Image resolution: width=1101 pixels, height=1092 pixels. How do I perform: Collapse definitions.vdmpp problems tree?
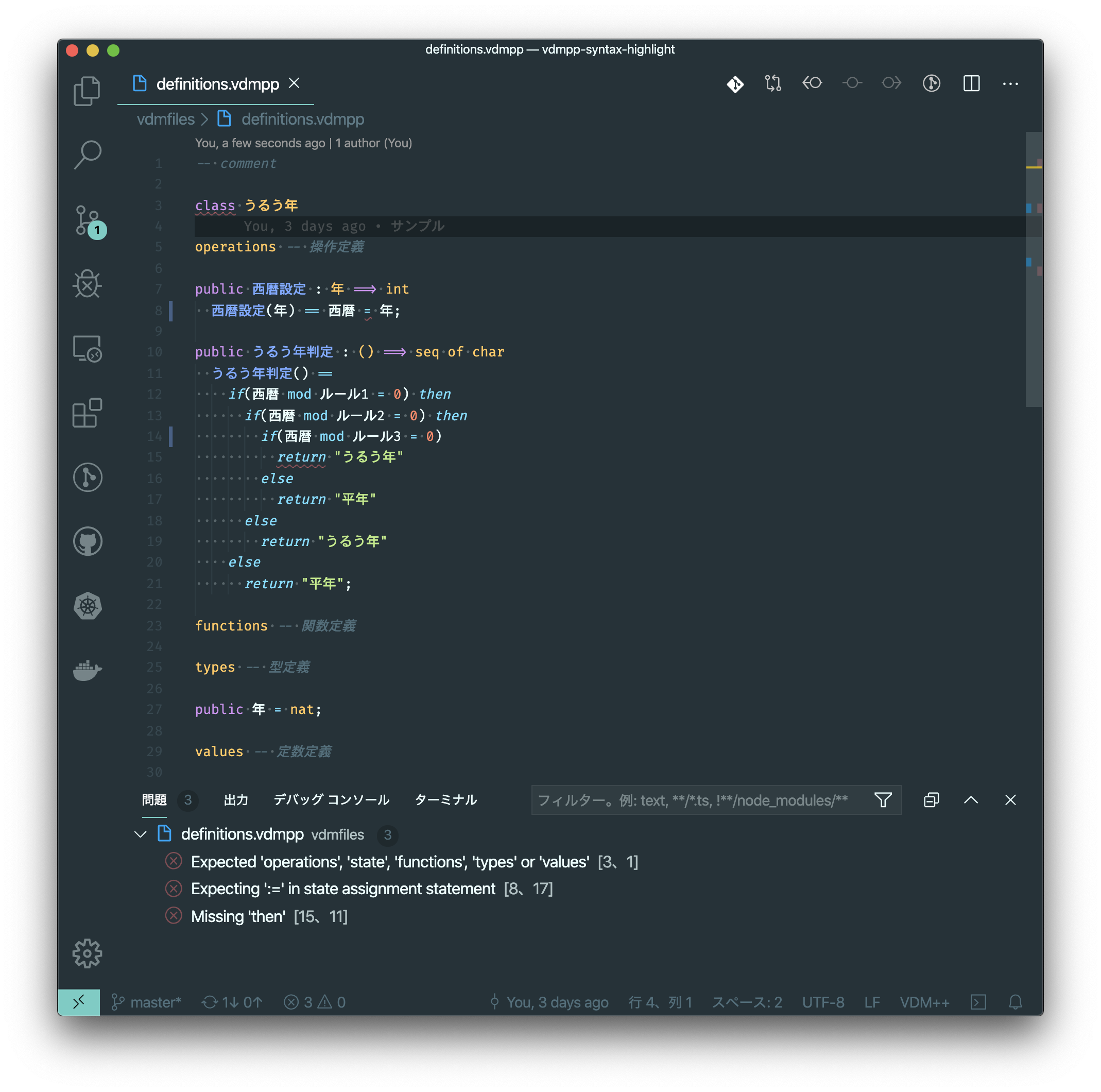tap(141, 834)
